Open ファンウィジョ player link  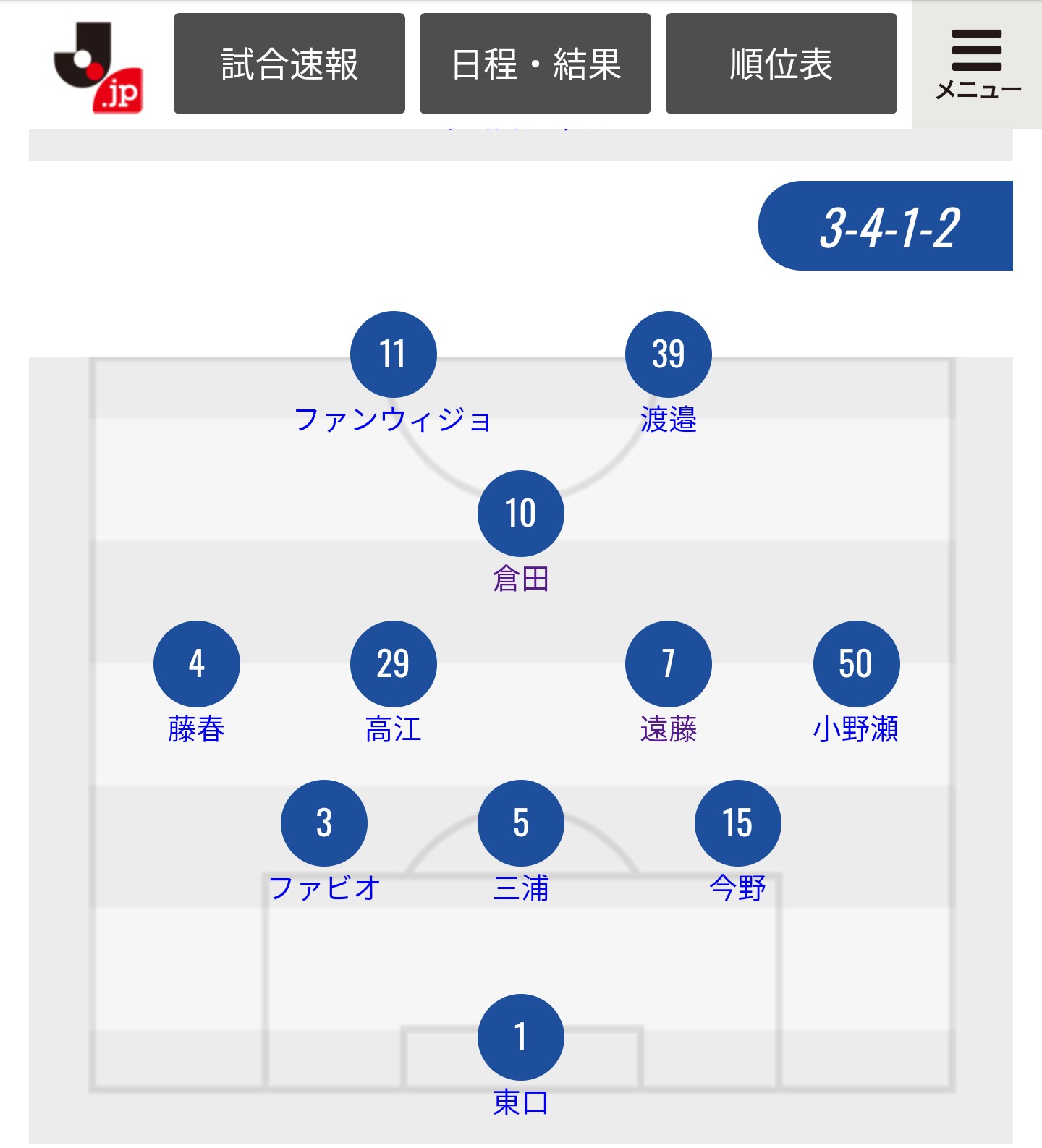pos(393,420)
